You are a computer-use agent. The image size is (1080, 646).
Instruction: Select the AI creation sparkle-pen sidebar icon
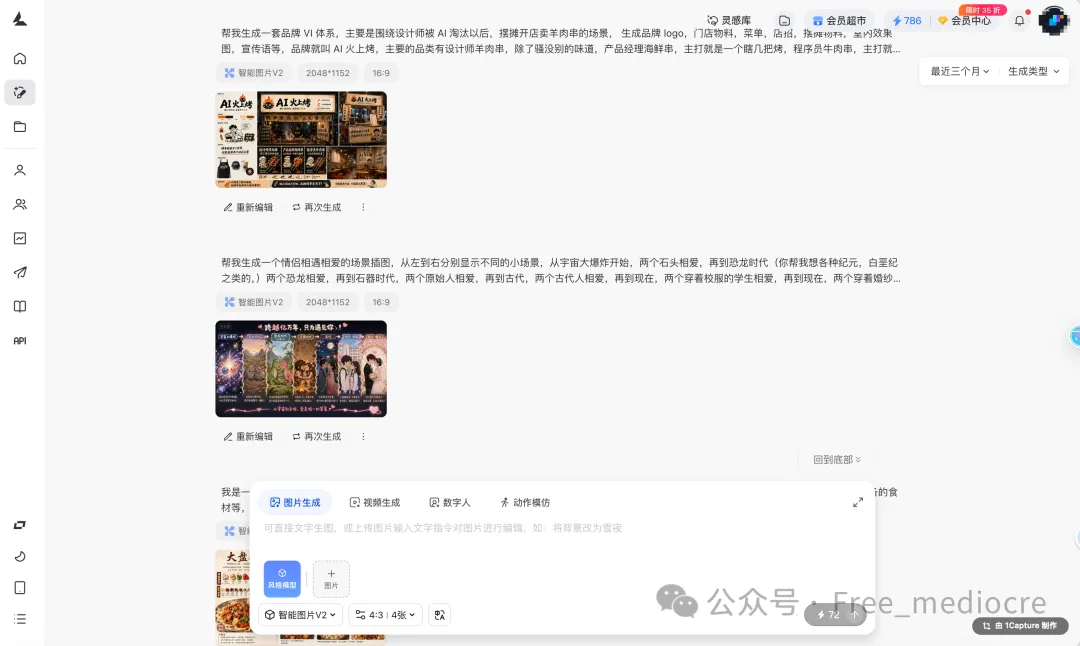coord(20,92)
